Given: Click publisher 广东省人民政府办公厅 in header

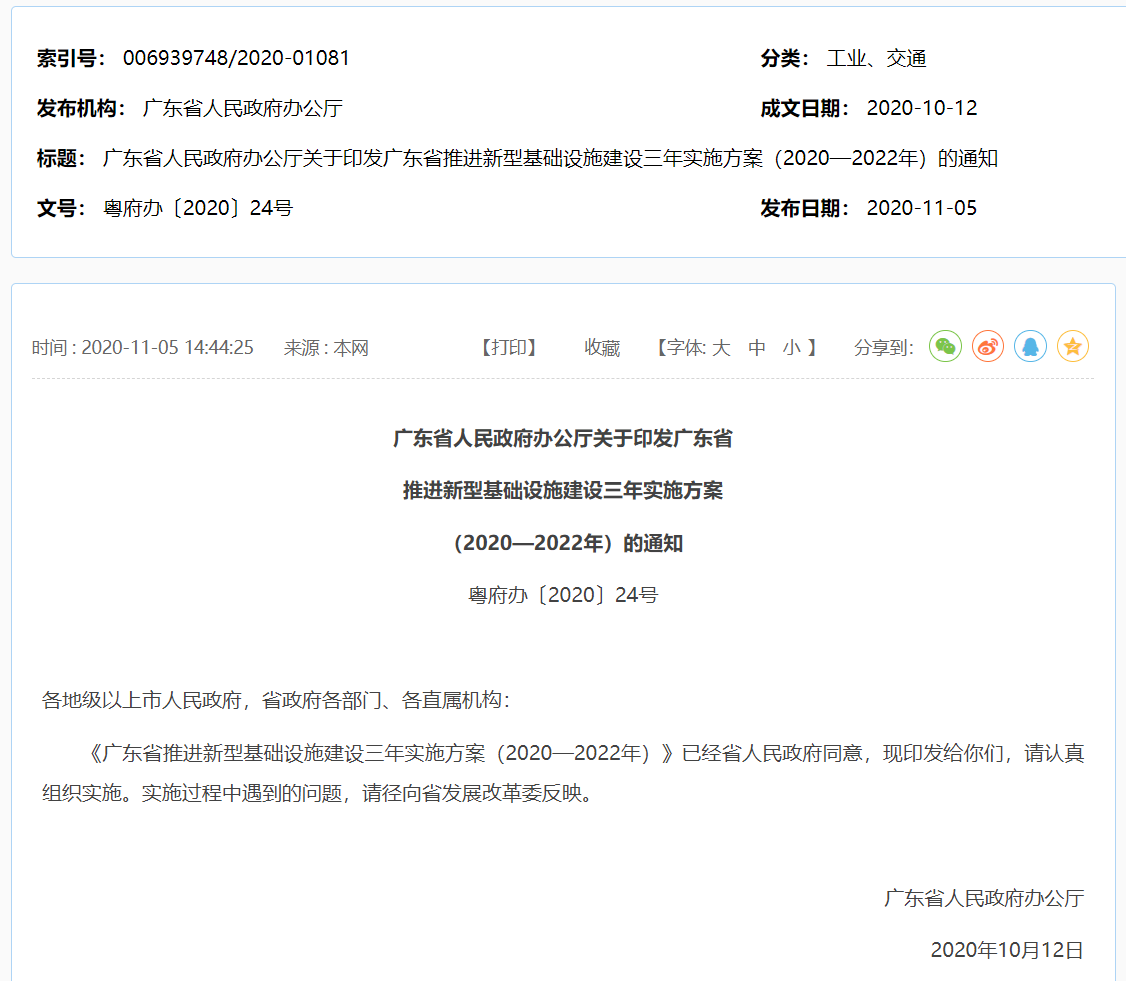Looking at the screenshot, I should [x=243, y=108].
